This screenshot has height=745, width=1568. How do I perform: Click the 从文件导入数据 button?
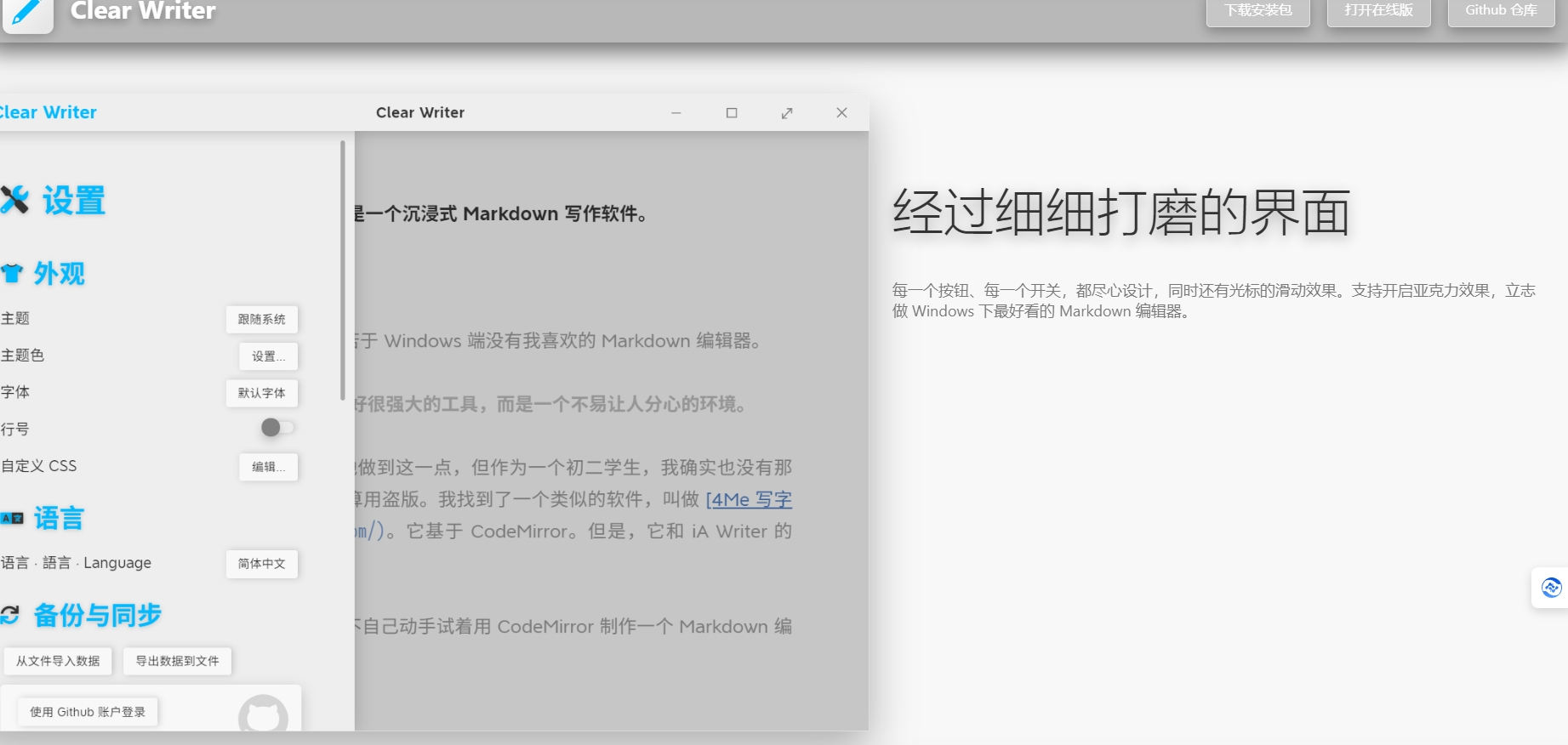(x=58, y=661)
